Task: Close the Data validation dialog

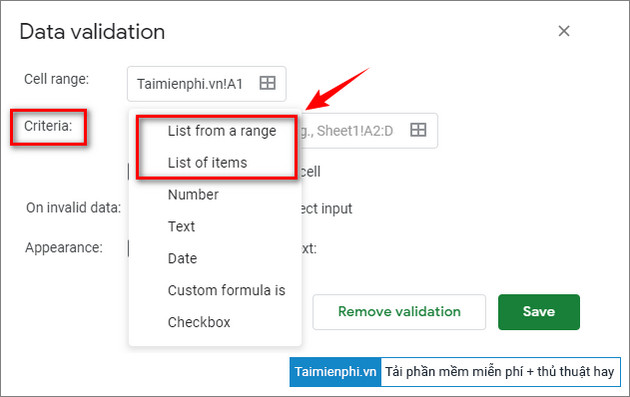Action: pos(564,31)
